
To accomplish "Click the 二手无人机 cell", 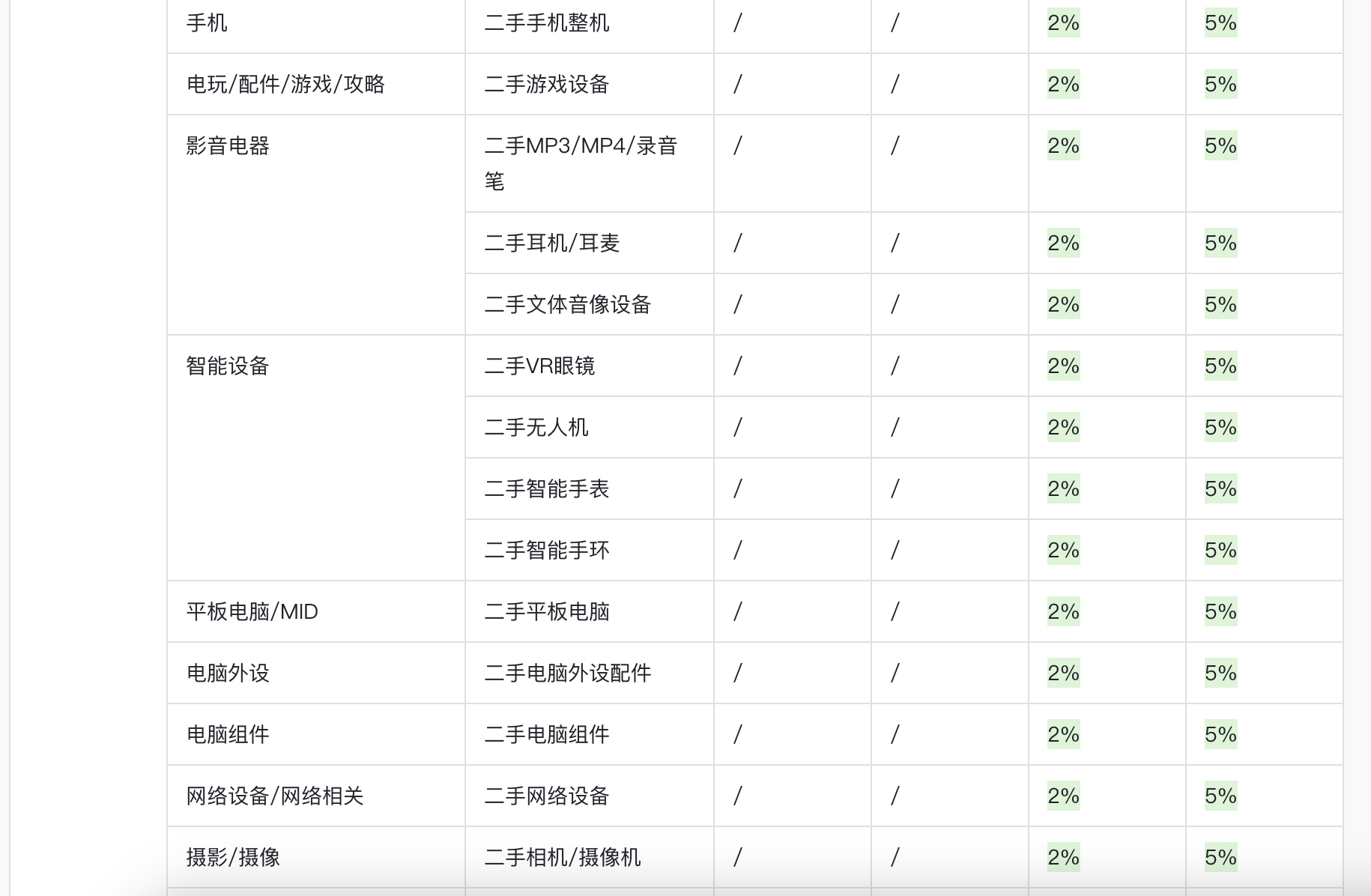I will 536,427.
